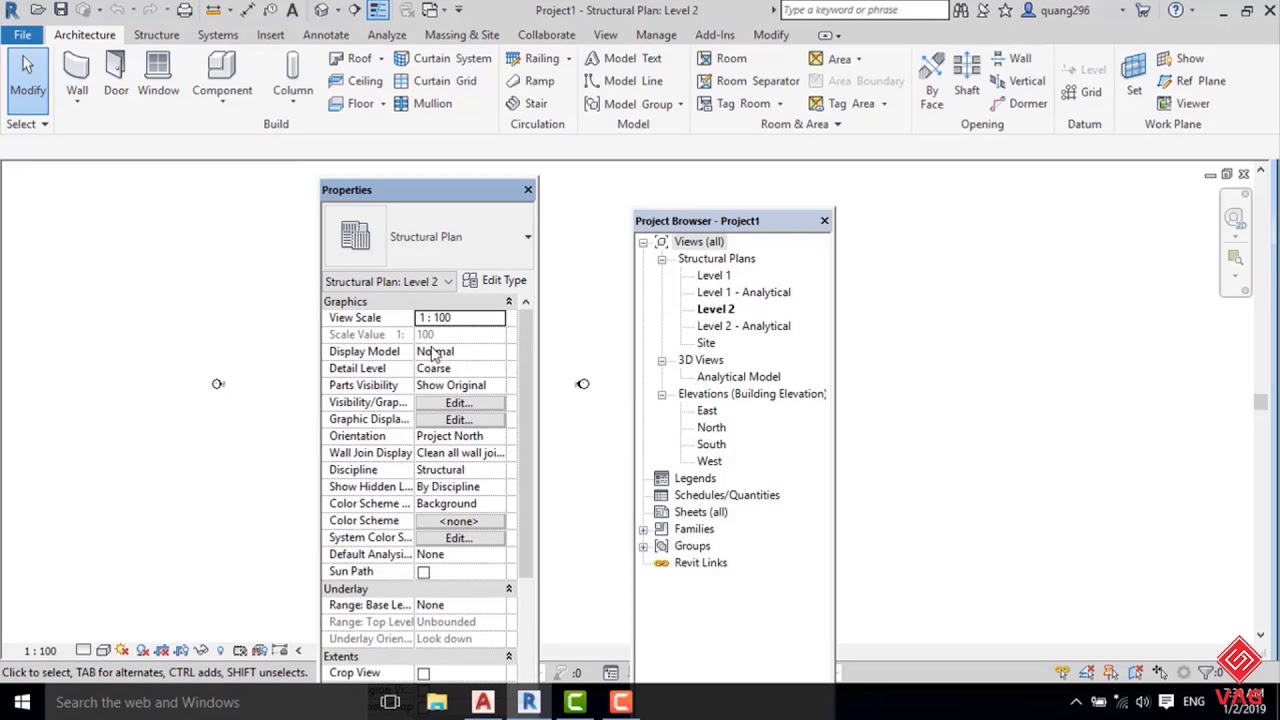1280x720 pixels.
Task: Collapse the Structural Plans tree node
Action: pos(662,259)
